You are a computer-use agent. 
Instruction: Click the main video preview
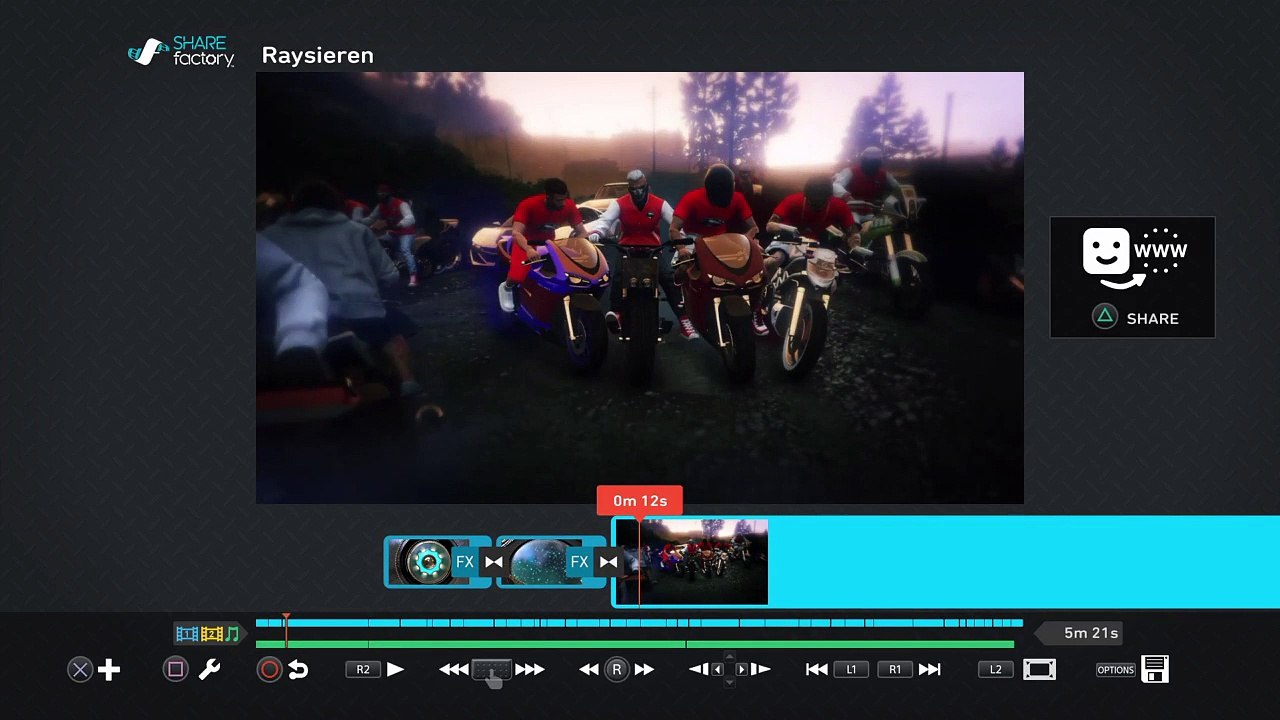[x=640, y=288]
